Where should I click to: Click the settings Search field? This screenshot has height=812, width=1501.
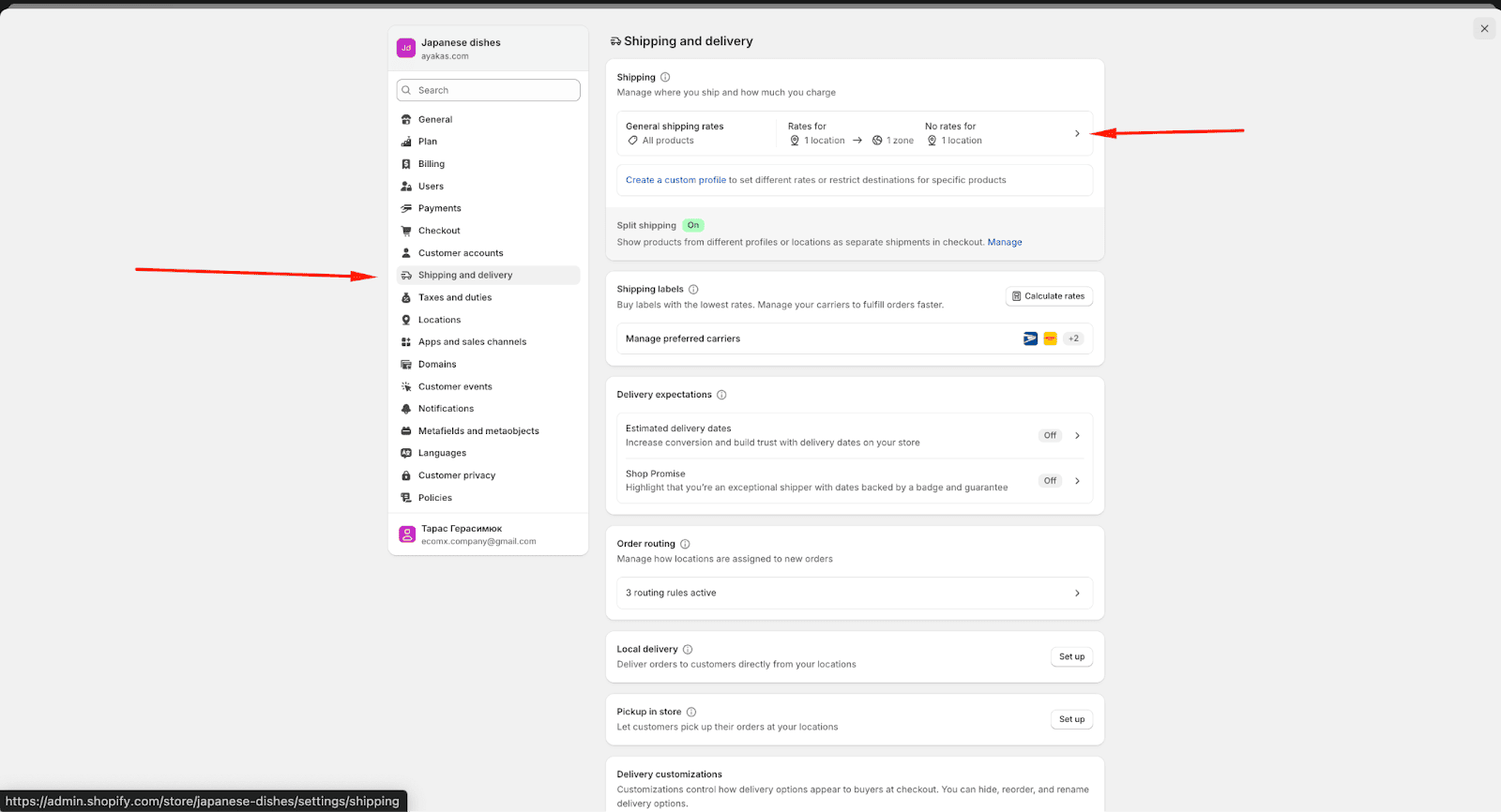coord(488,90)
